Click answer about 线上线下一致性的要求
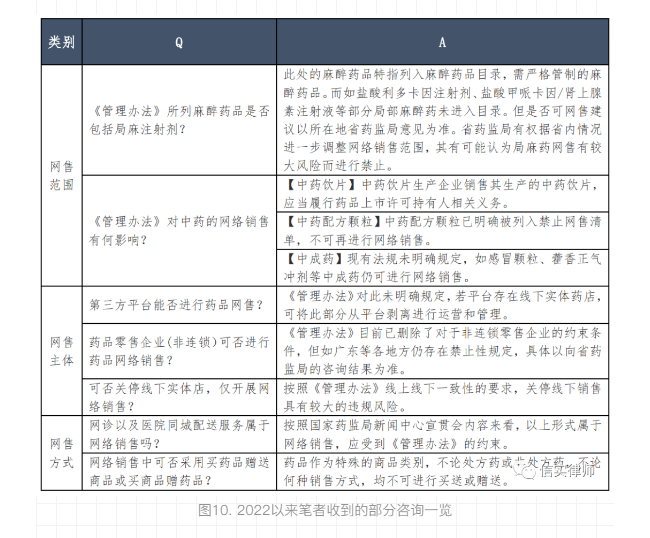Image resolution: width=650 pixels, height=538 pixels. click(x=442, y=397)
